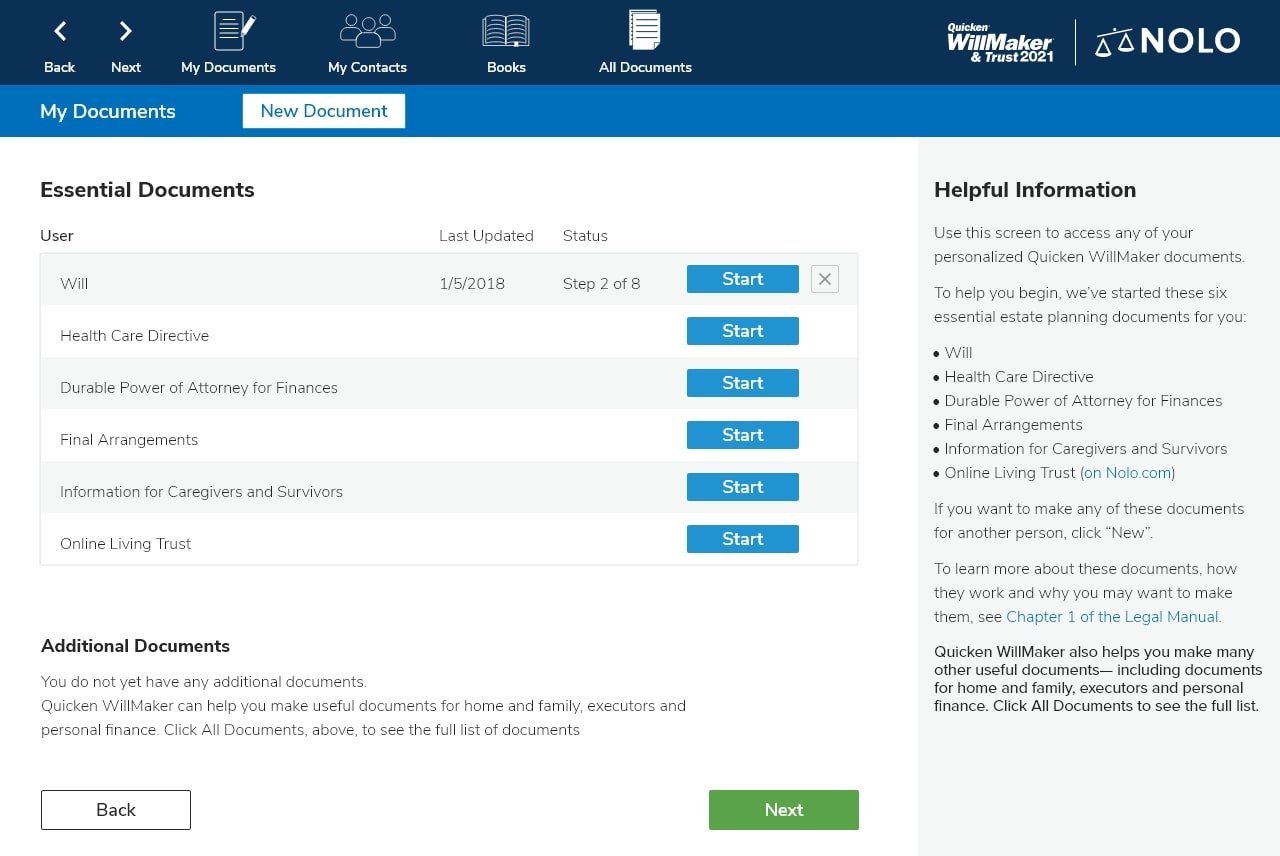Select the My Documents header tab
1280x856 pixels.
[108, 112]
